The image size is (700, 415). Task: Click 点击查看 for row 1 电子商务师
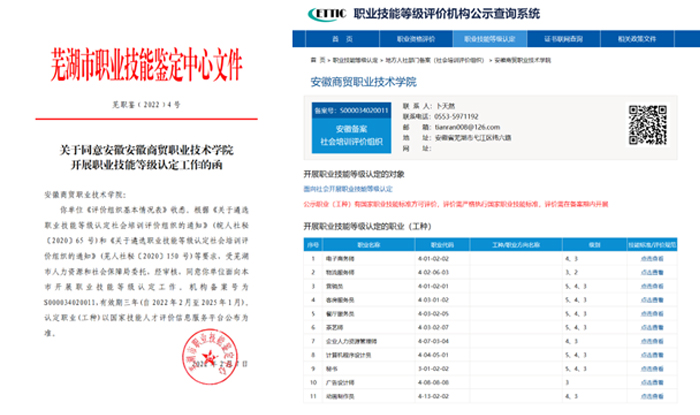click(x=652, y=258)
